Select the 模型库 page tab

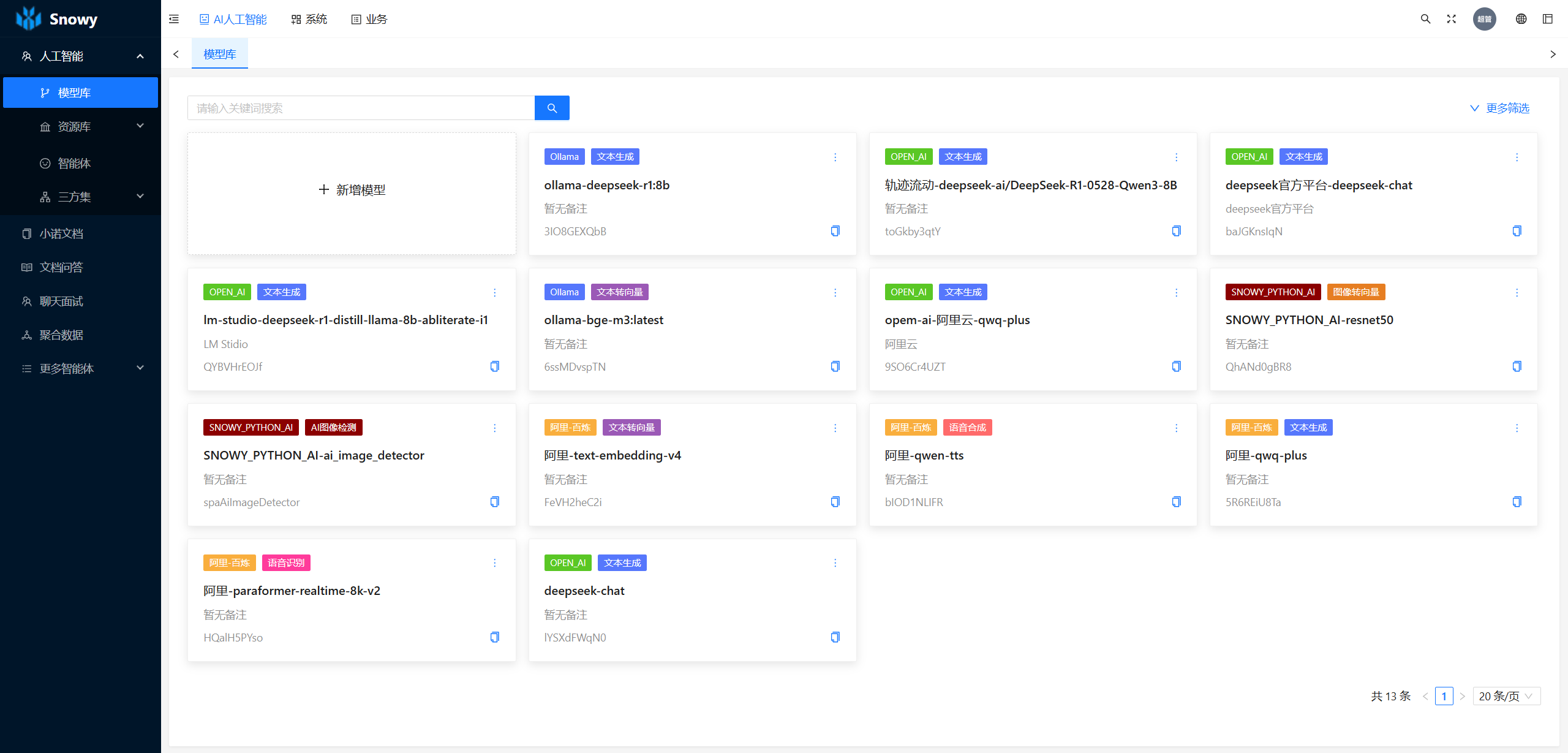click(x=220, y=54)
